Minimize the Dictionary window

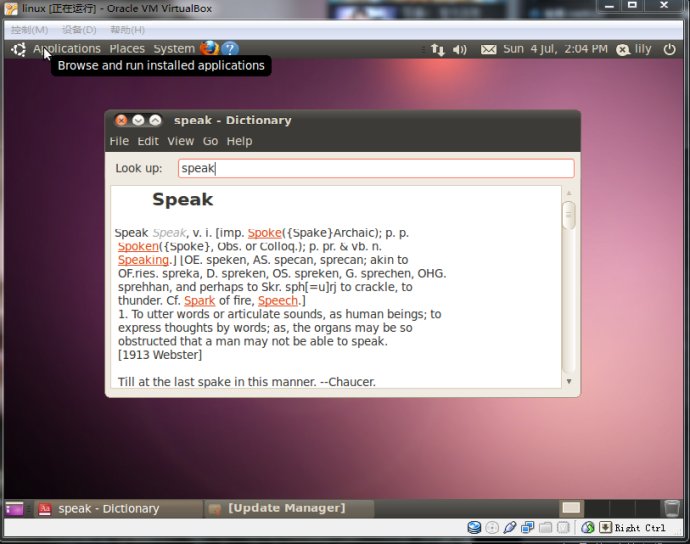click(x=138, y=120)
